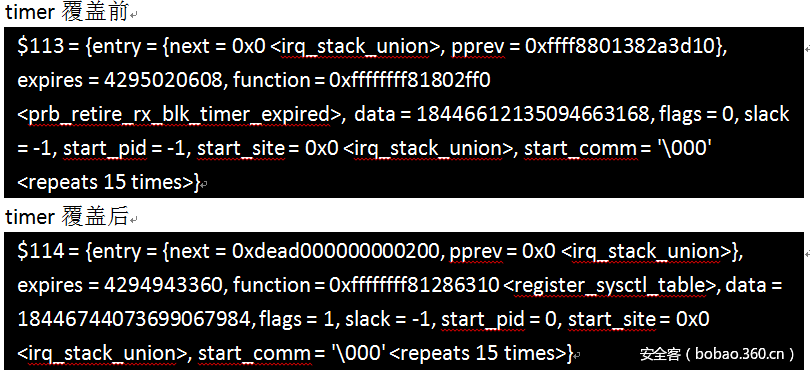Viewport: 810px width, 373px height.
Task: Click the expires value 4294943360
Action: pos(164,285)
